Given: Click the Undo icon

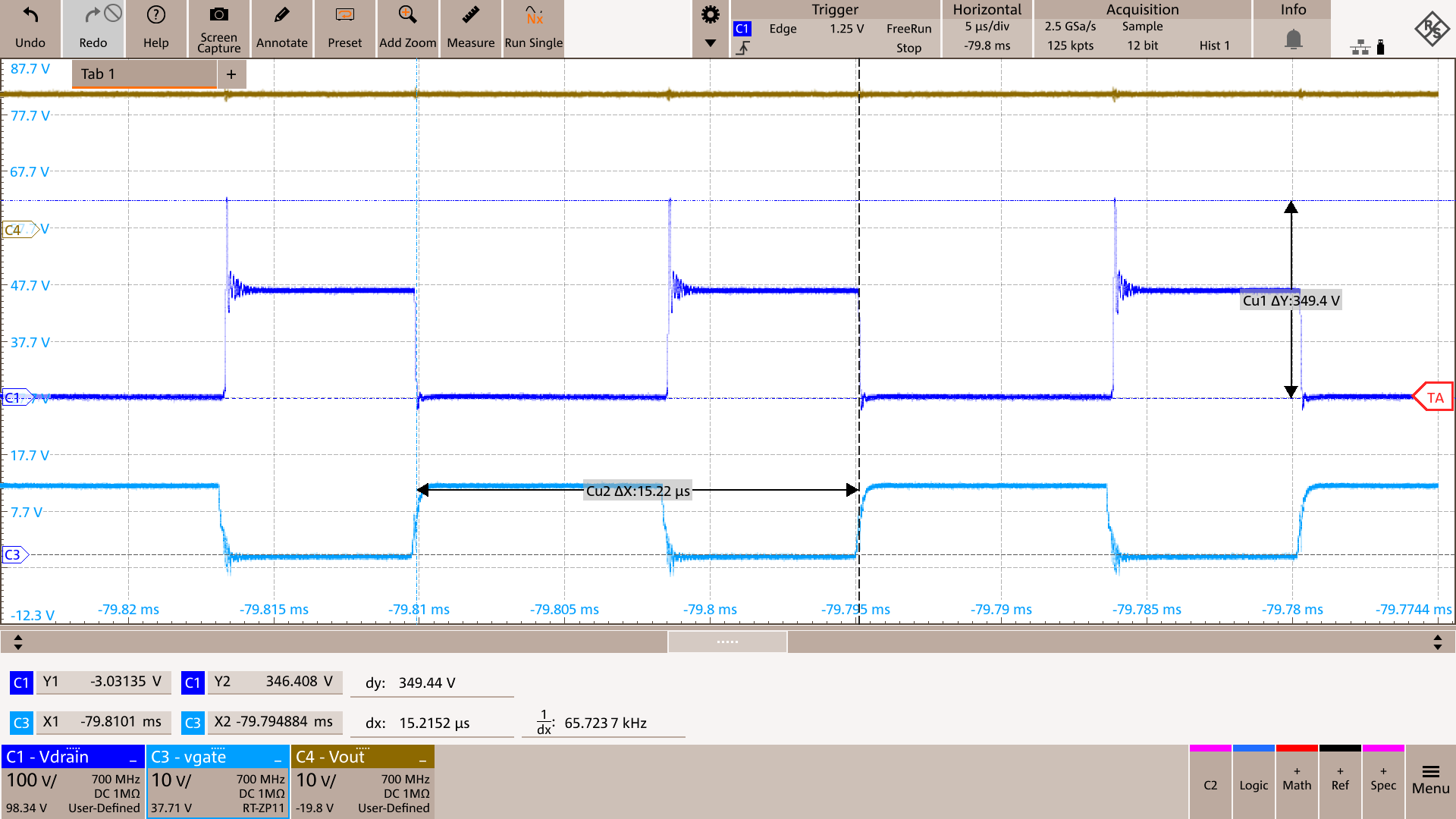Looking at the screenshot, I should (30, 29).
